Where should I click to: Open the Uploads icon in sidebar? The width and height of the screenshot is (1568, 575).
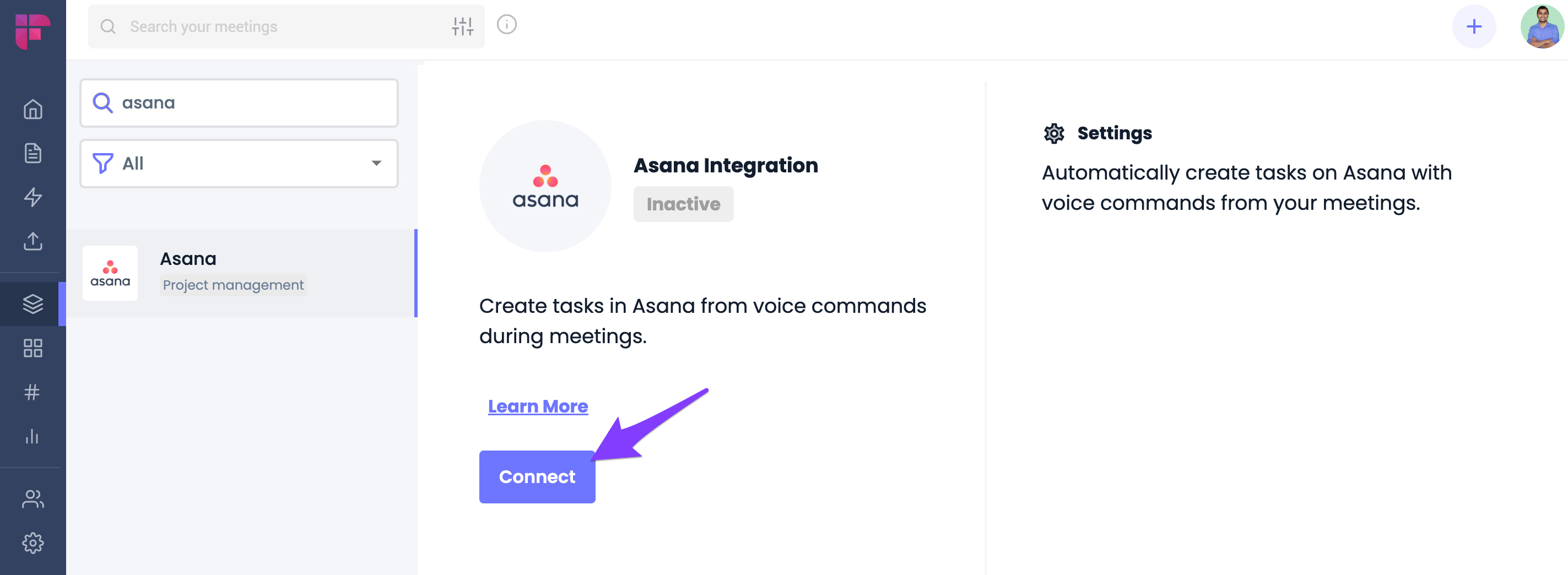33,241
